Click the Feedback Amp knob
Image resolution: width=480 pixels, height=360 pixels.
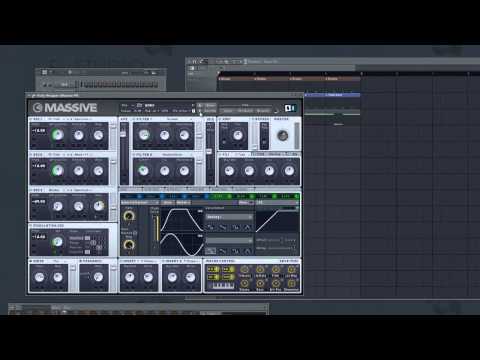pyautogui.click(x=98, y=277)
